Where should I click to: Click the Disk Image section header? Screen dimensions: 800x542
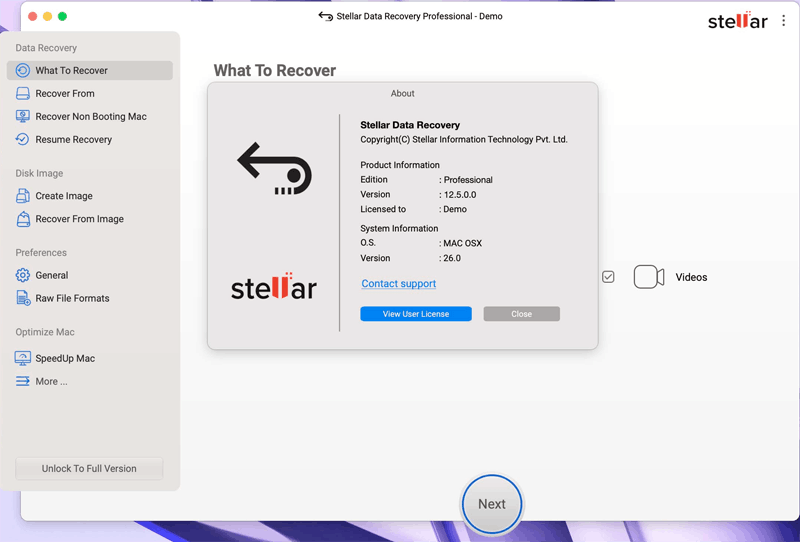(39, 174)
